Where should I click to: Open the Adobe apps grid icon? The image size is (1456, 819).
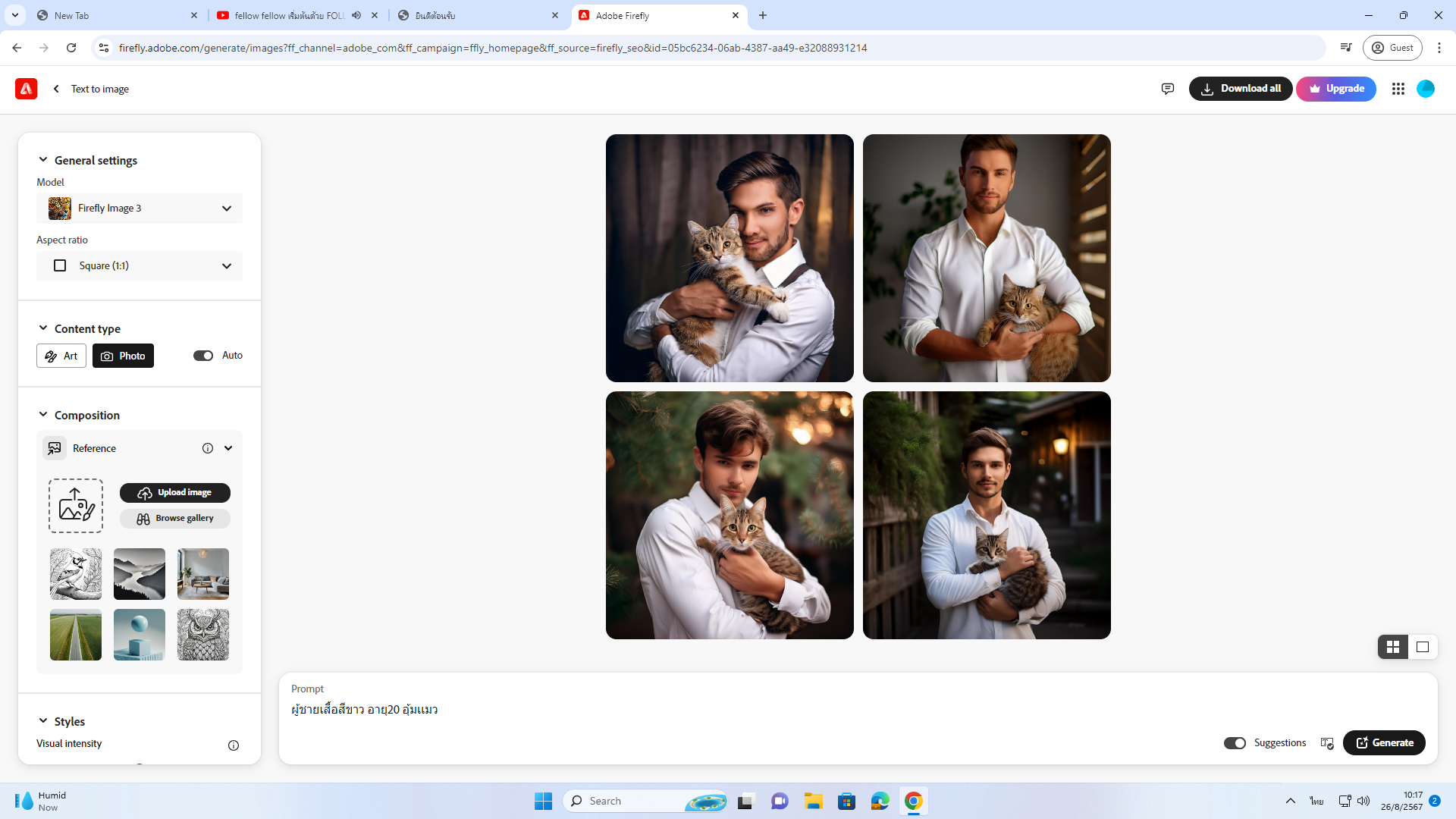tap(1398, 89)
